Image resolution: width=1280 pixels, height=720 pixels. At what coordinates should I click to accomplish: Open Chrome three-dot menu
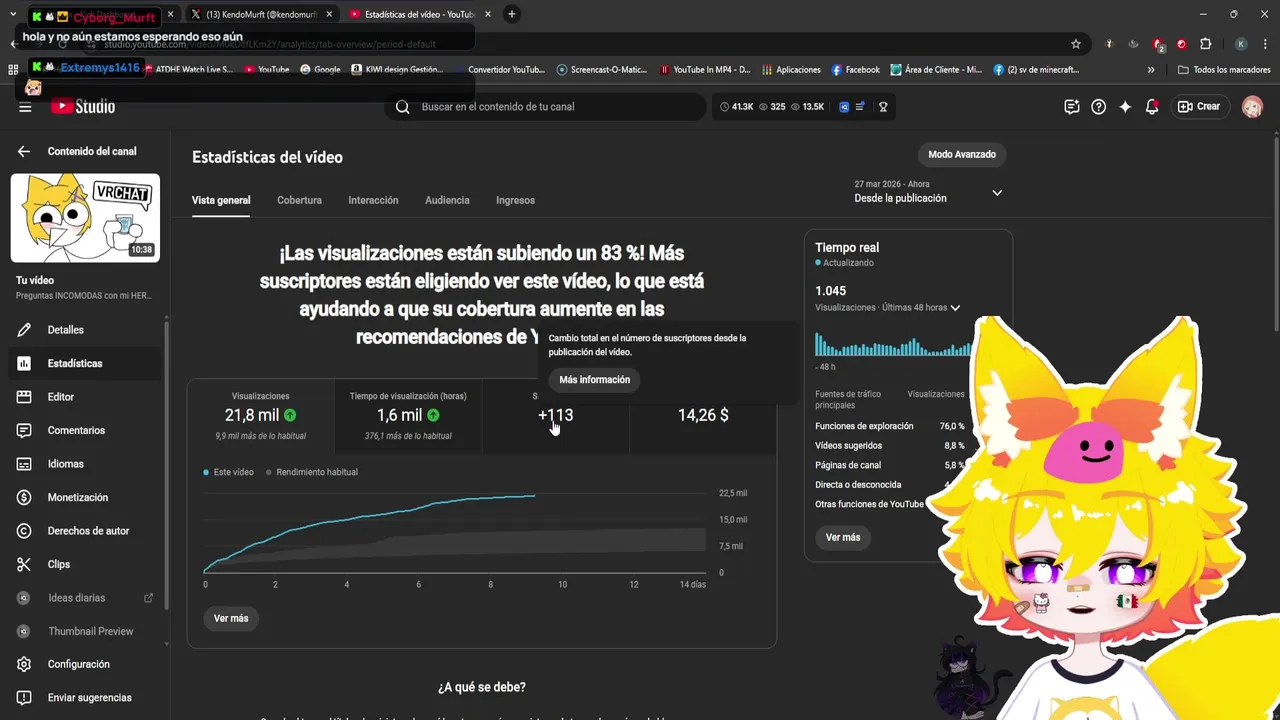coord(1264,44)
